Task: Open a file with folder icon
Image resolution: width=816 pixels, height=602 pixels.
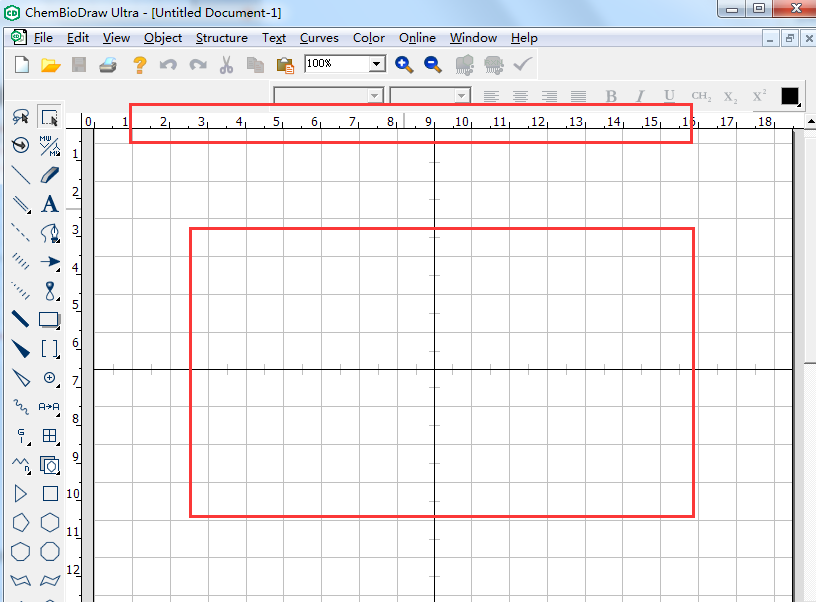Action: pyautogui.click(x=50, y=65)
